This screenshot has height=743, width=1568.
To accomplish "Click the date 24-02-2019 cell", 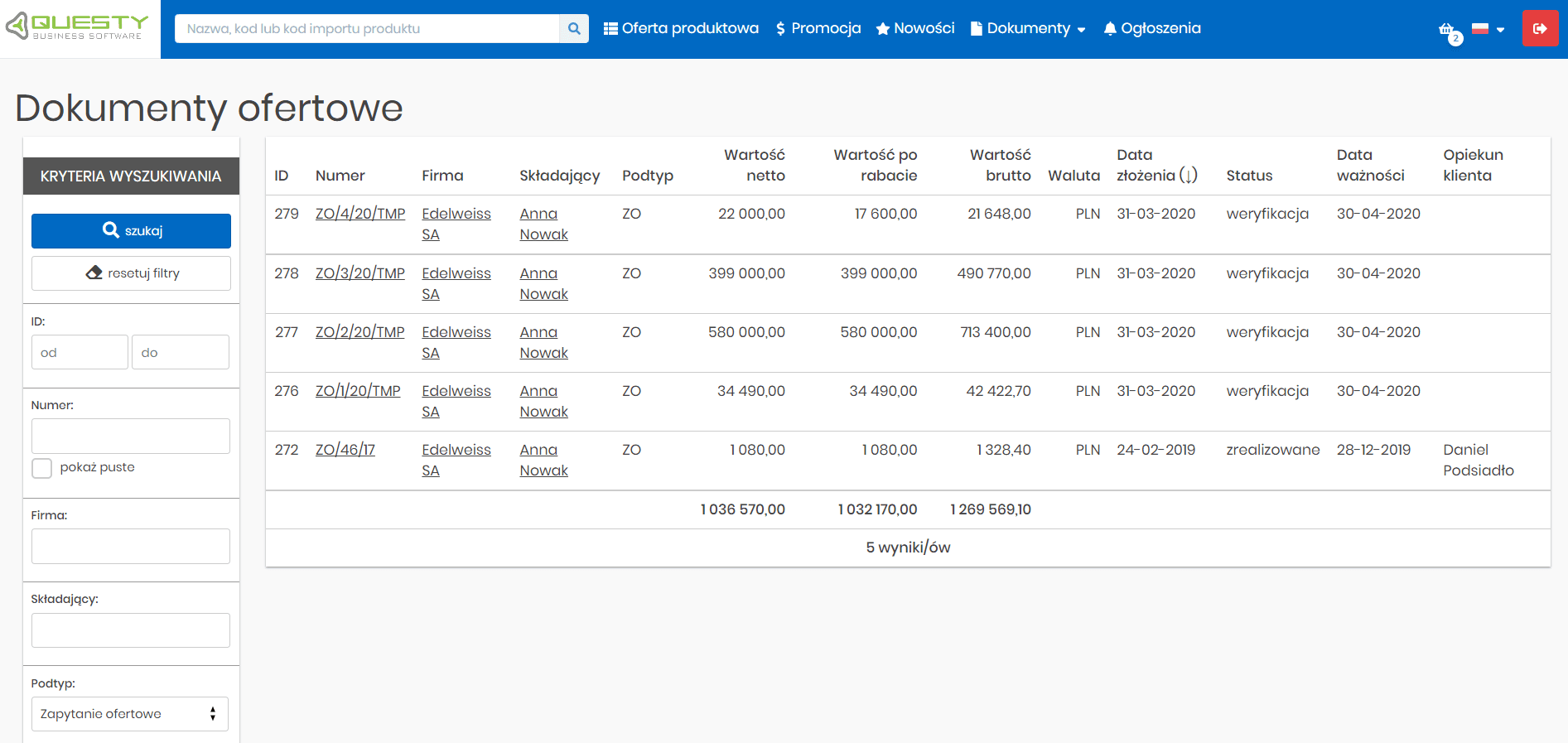I will 1156,450.
